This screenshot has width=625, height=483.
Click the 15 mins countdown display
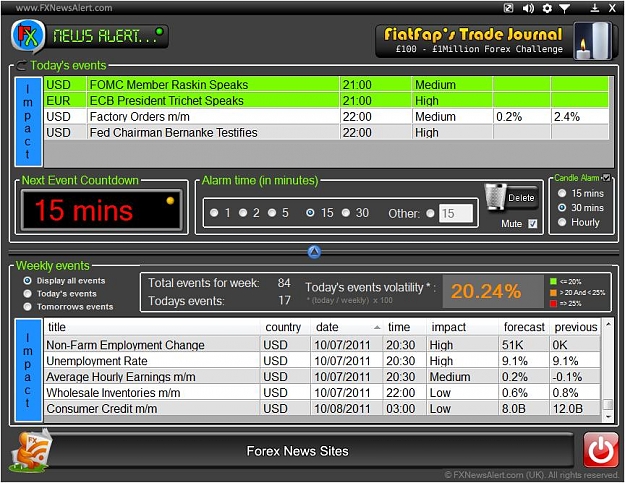pos(102,210)
